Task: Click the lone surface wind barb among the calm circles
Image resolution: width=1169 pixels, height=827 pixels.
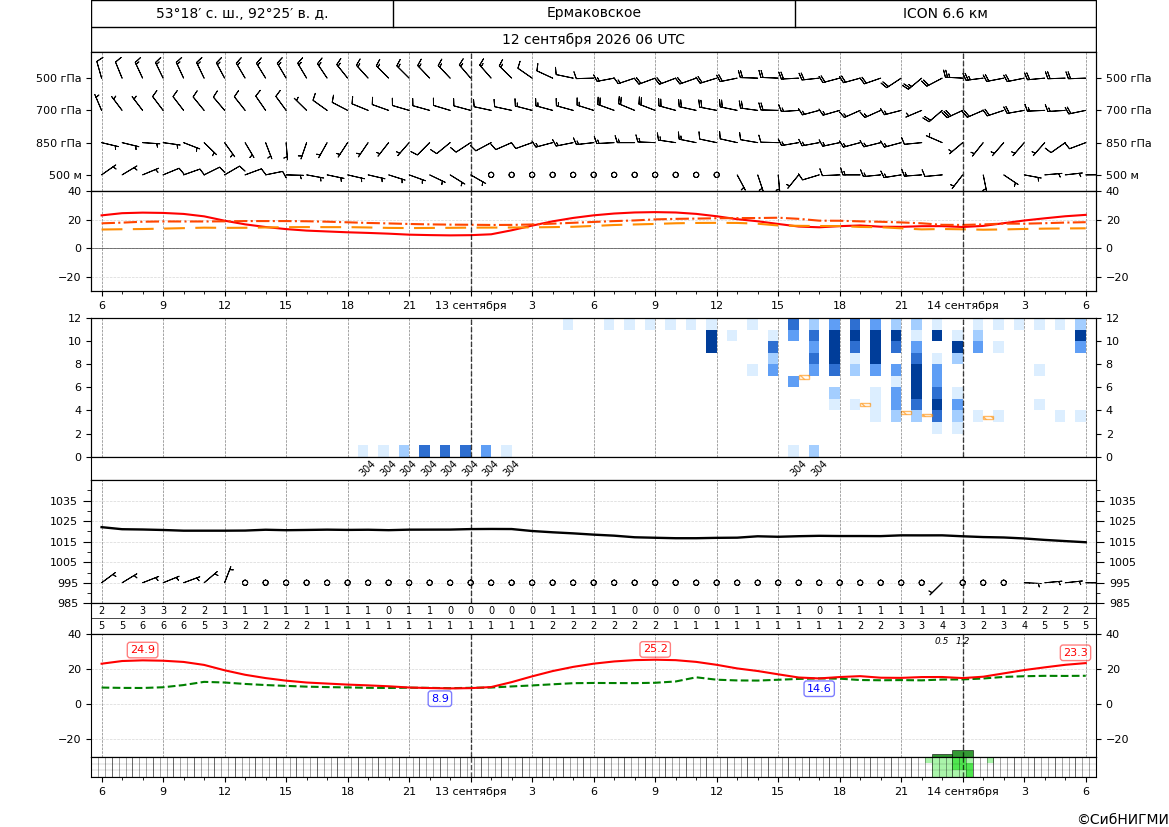Action: point(936,588)
